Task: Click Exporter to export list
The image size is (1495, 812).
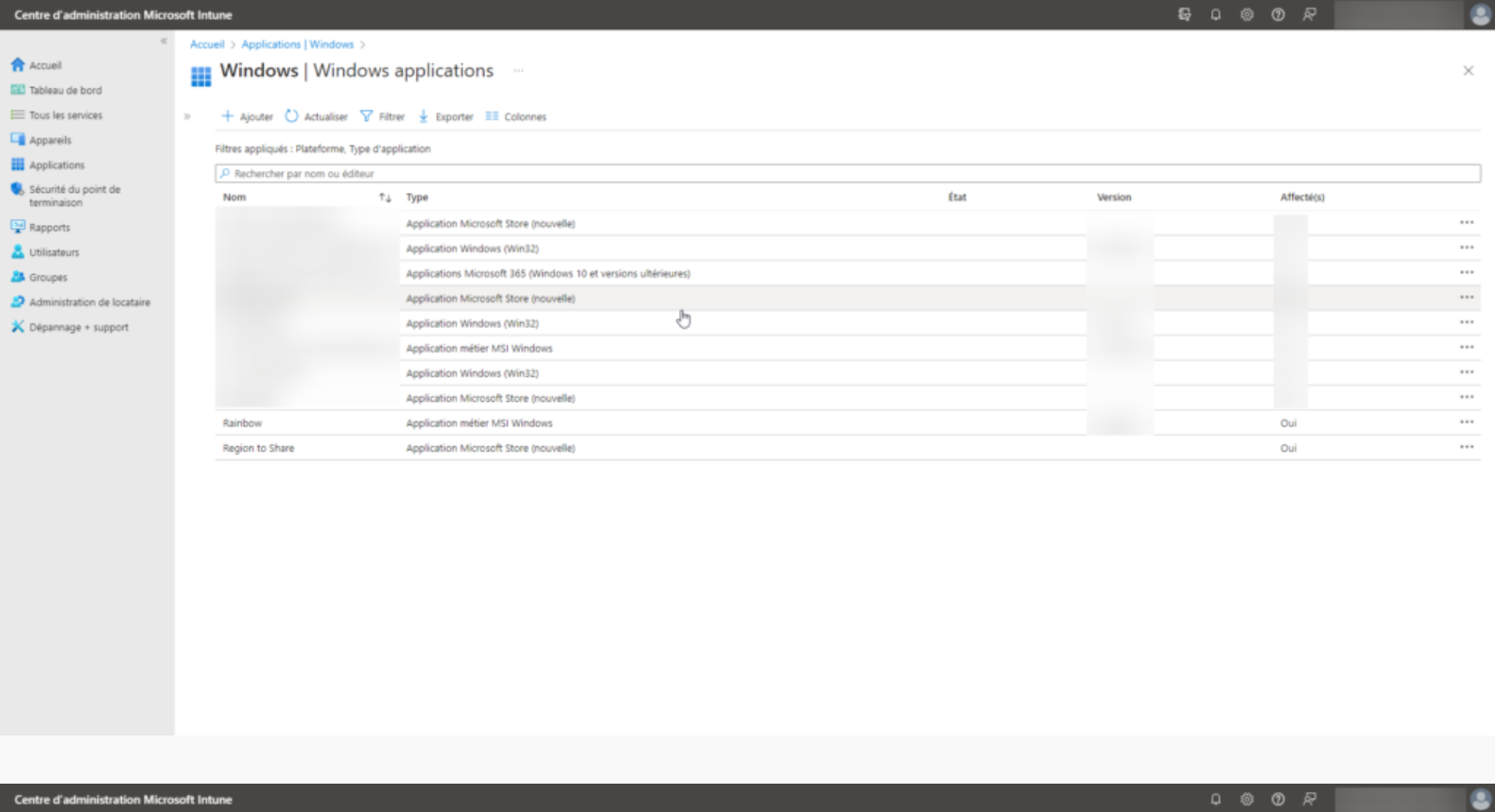Action: [445, 116]
